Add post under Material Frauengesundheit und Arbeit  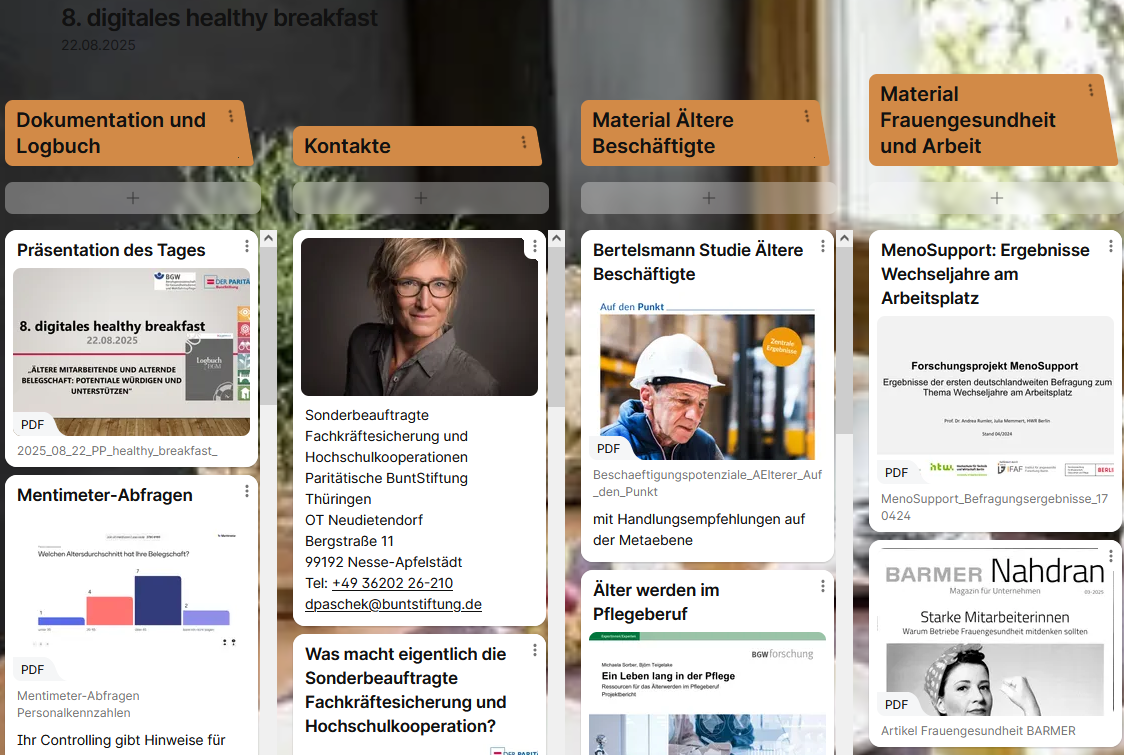point(997,198)
